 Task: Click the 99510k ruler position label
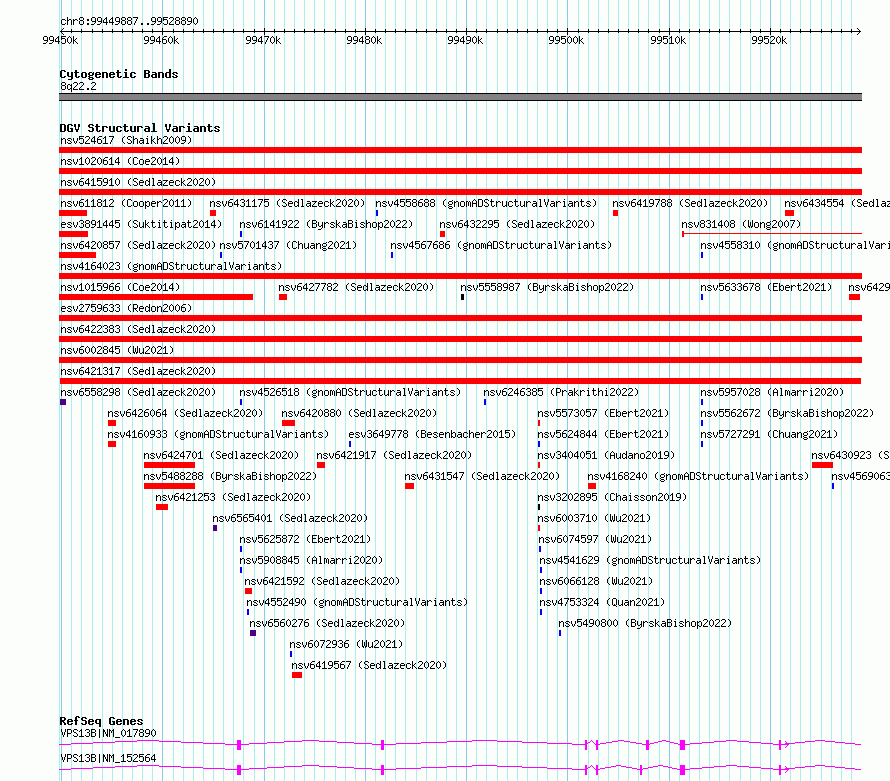pos(668,40)
